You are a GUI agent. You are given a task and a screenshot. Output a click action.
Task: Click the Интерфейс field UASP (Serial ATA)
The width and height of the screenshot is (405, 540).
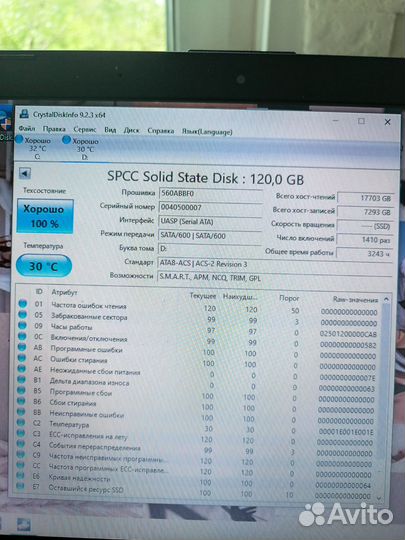pos(210,222)
